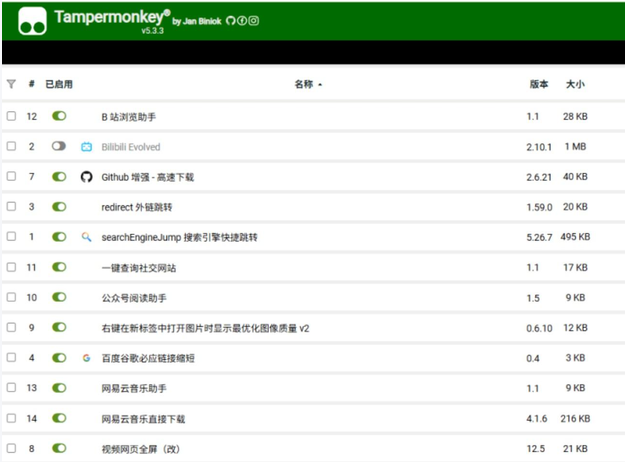Check the box for 网易云音乐直接下载 row
The height and width of the screenshot is (462, 625).
point(12,418)
